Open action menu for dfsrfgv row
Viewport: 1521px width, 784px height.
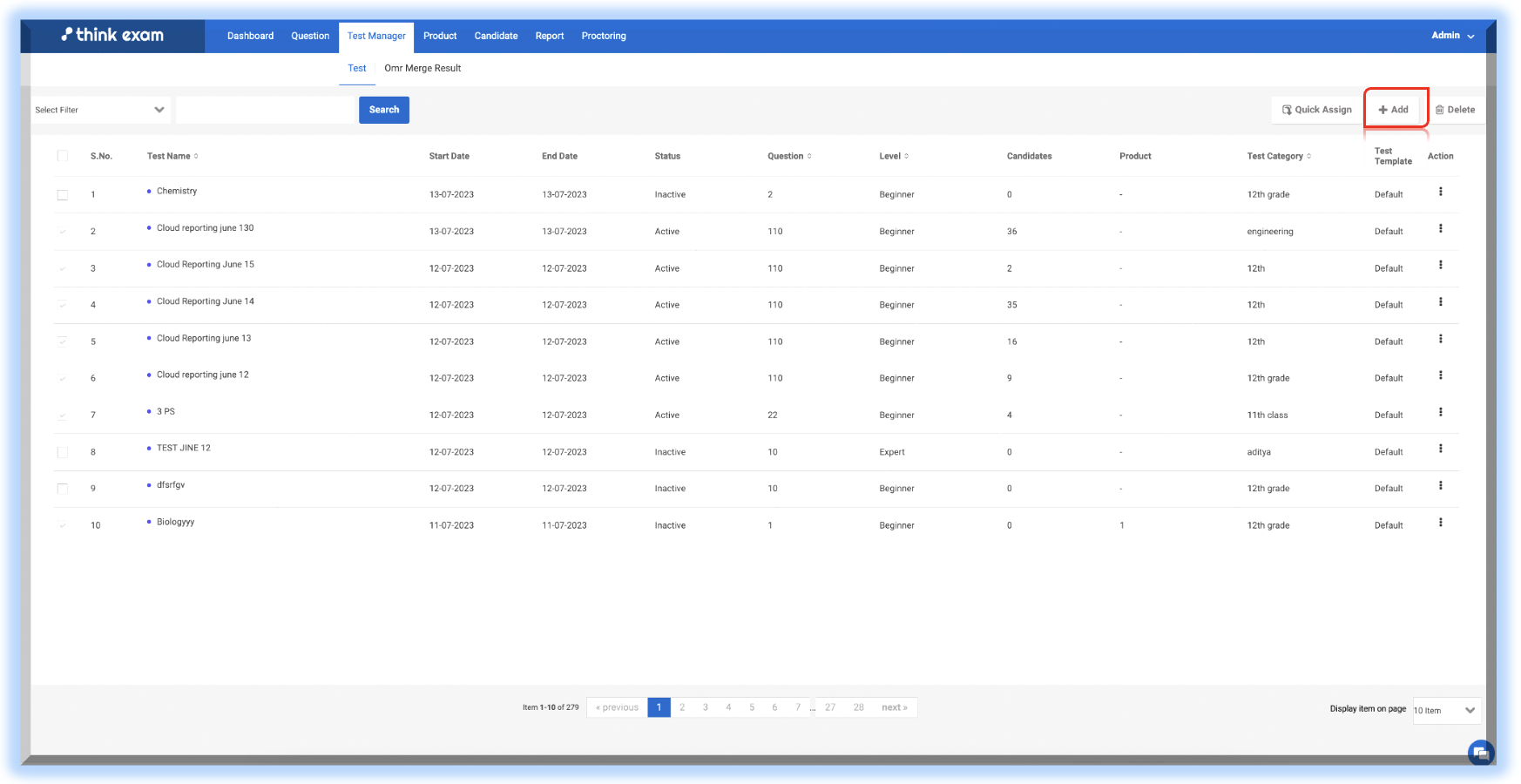pos(1440,485)
